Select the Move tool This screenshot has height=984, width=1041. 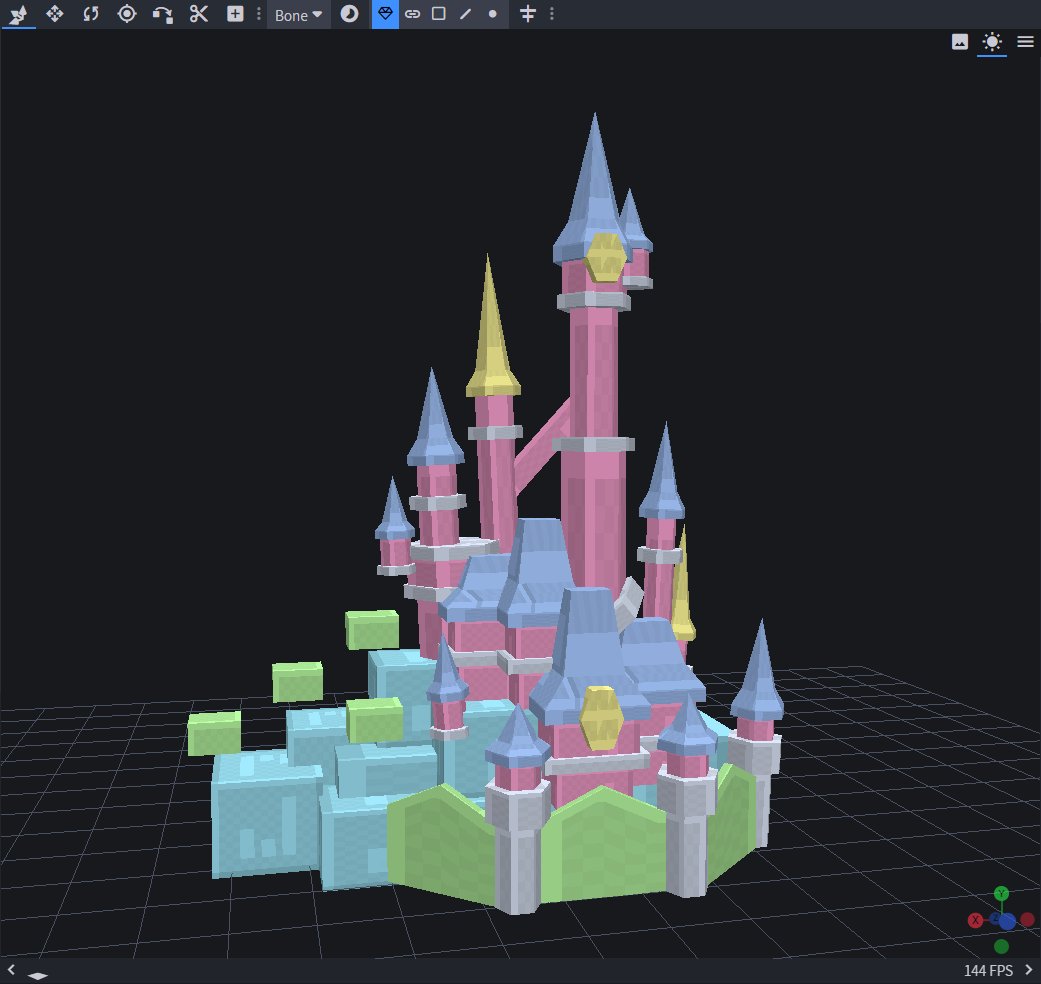(x=54, y=14)
